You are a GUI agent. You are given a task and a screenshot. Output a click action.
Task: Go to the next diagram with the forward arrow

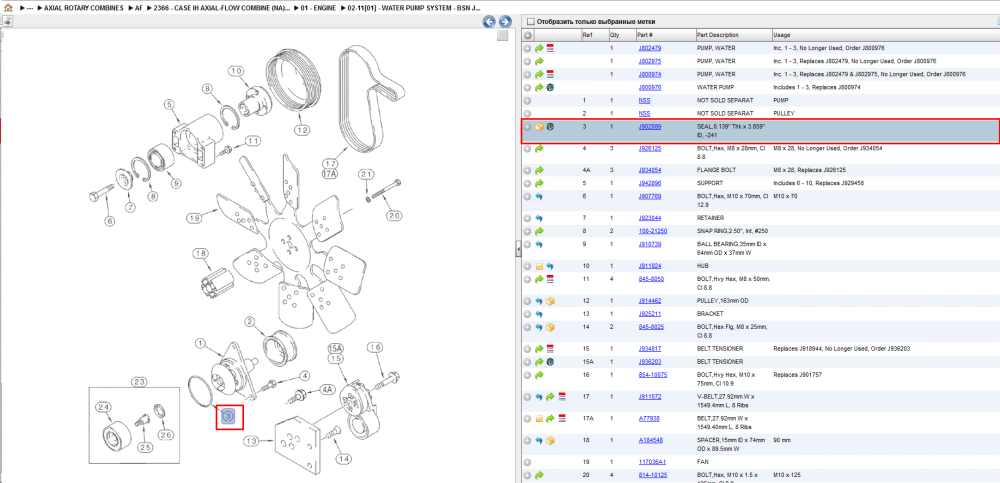[x=504, y=22]
